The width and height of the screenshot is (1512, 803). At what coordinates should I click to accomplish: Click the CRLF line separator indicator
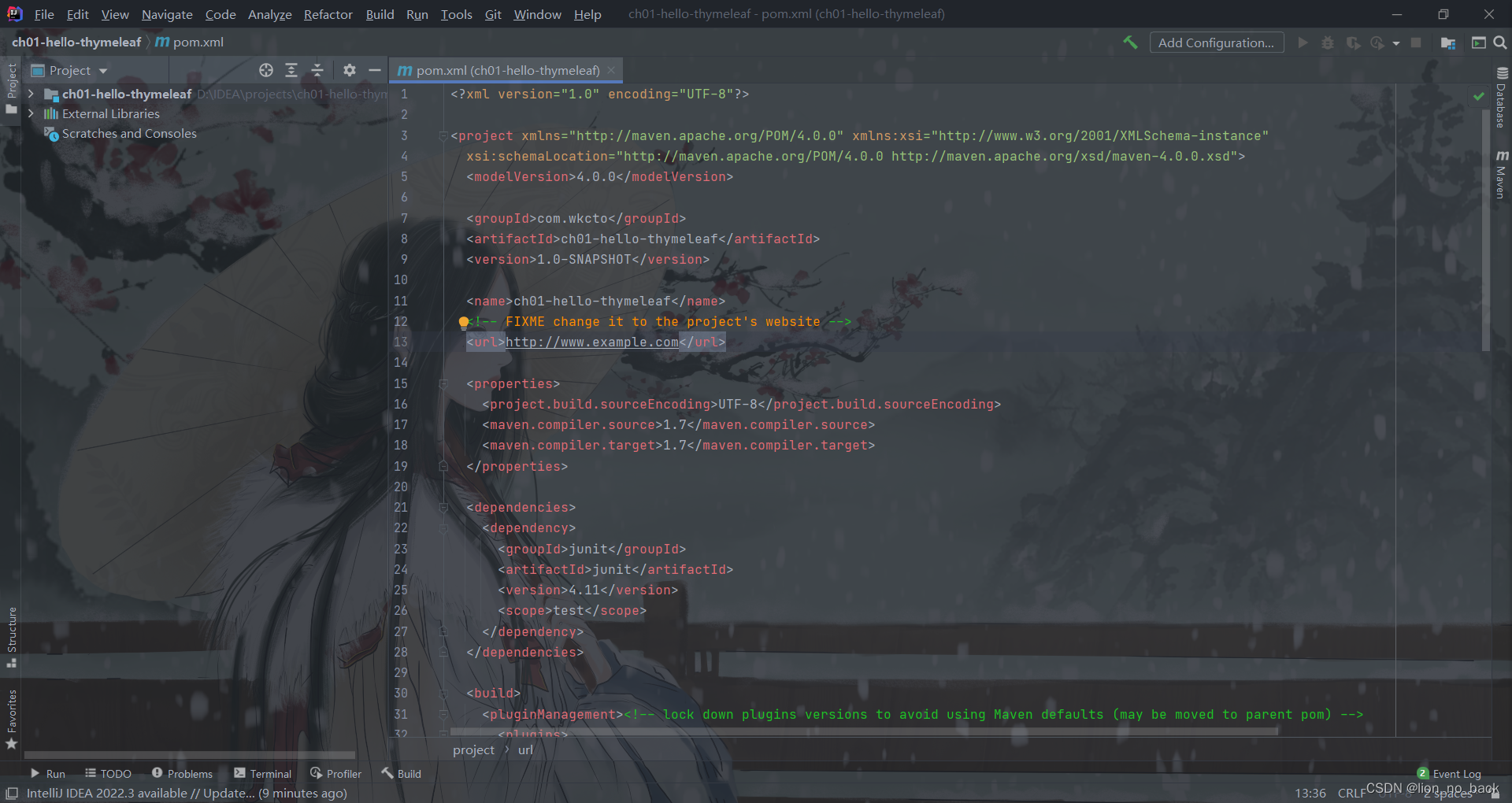[x=1351, y=794]
